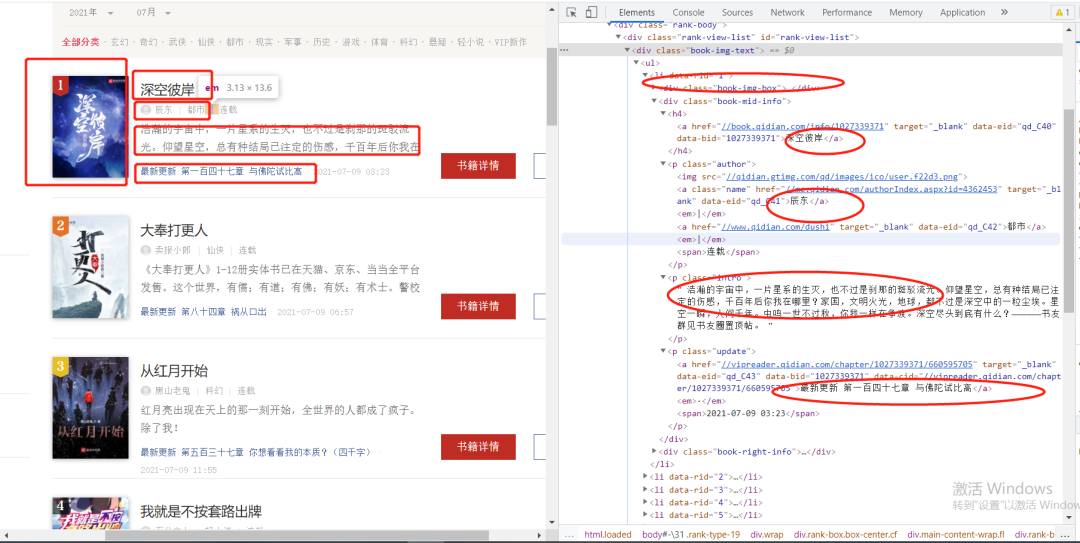Collapse the p class author node
The width and height of the screenshot is (1080, 543).
tap(663, 164)
